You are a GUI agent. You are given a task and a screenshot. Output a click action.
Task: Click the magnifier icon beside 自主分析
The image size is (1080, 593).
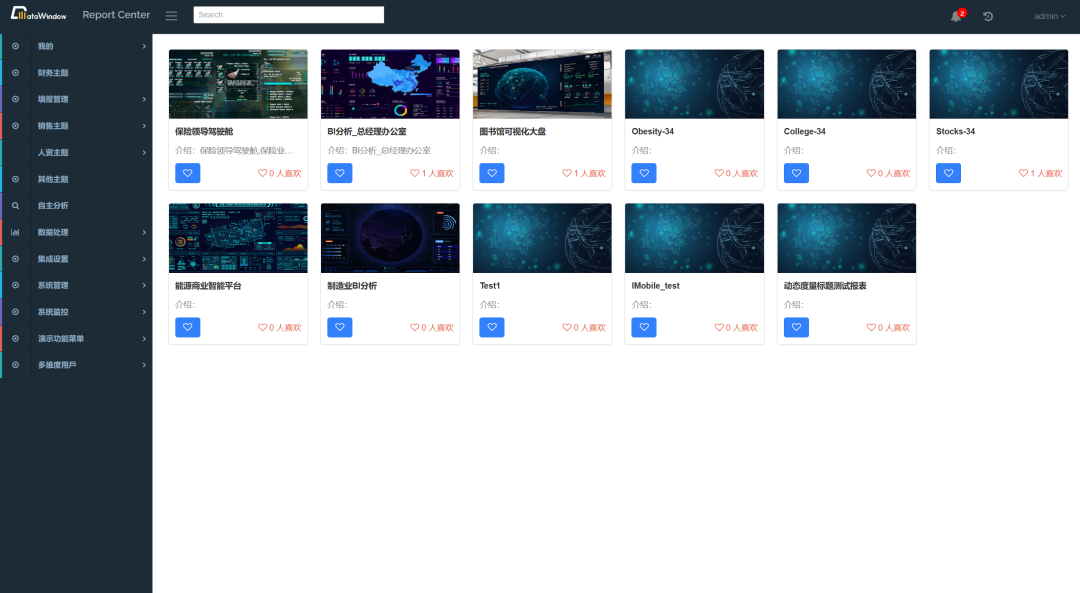tap(15, 206)
